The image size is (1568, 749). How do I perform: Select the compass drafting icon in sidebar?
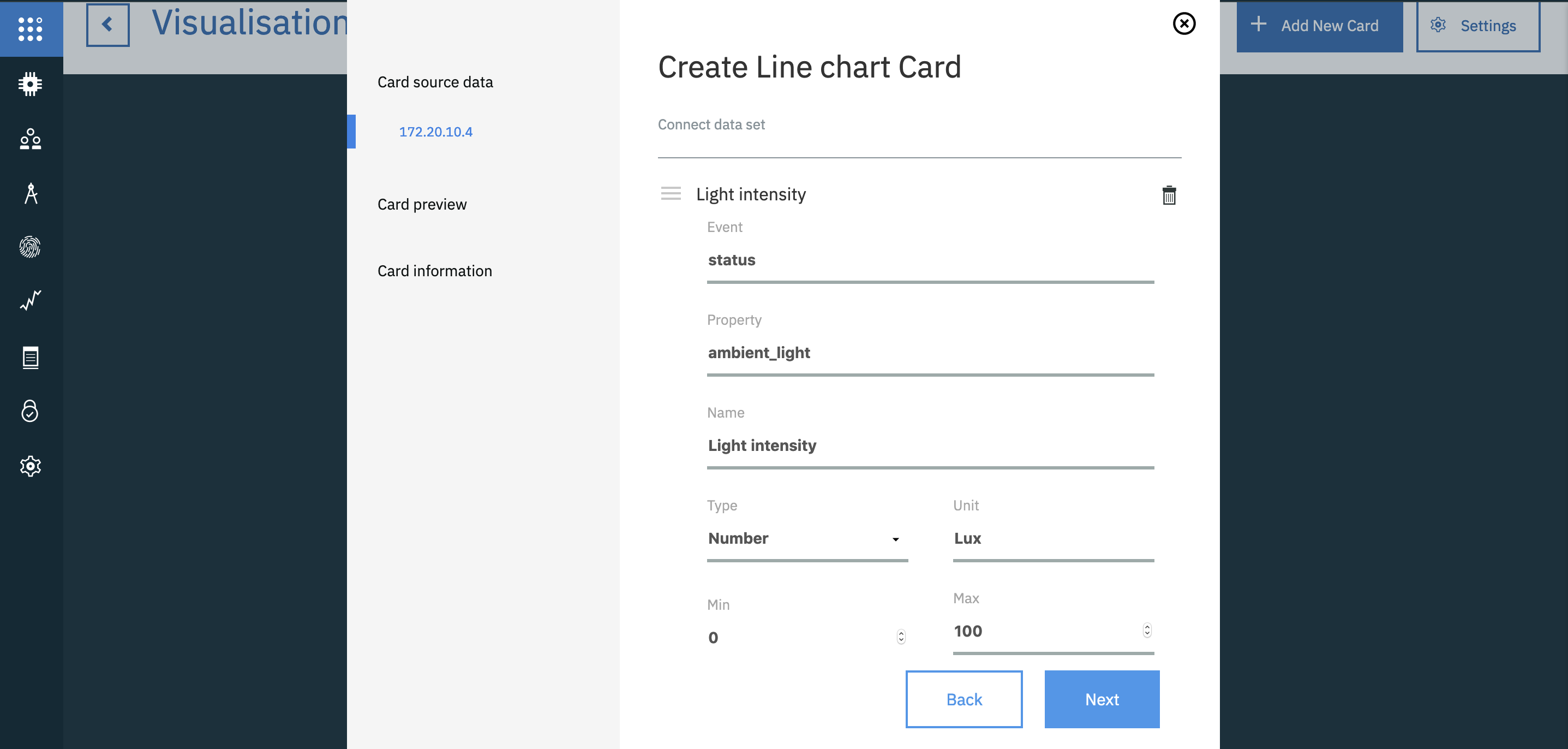(x=31, y=193)
